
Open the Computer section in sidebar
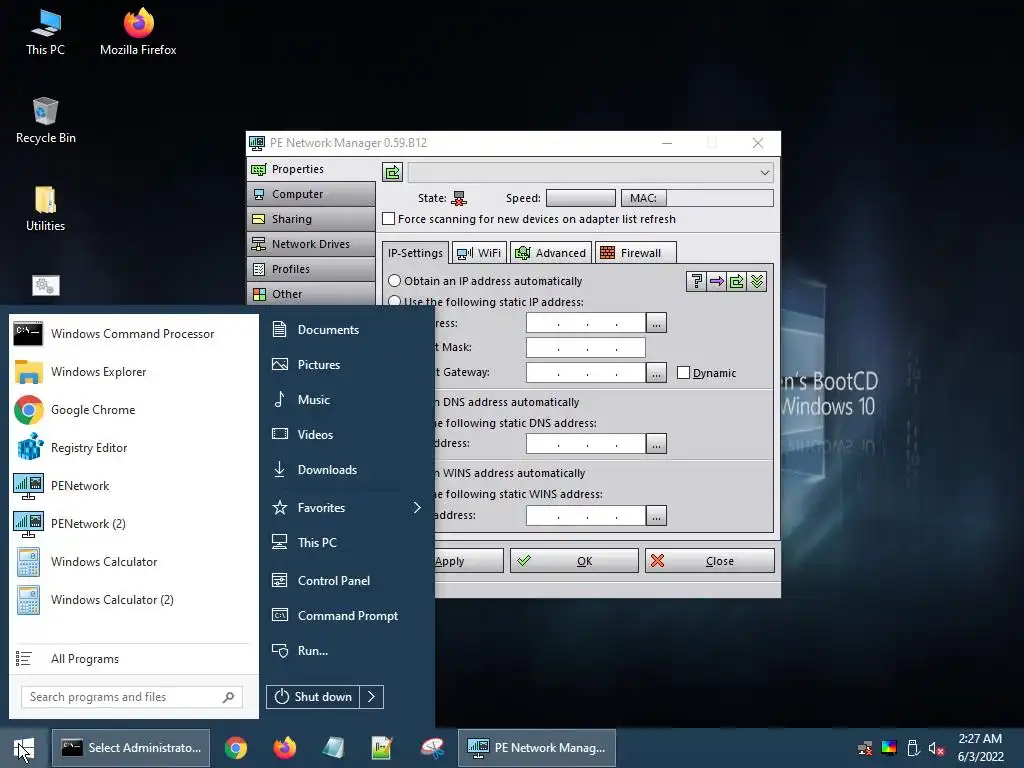pos(312,194)
